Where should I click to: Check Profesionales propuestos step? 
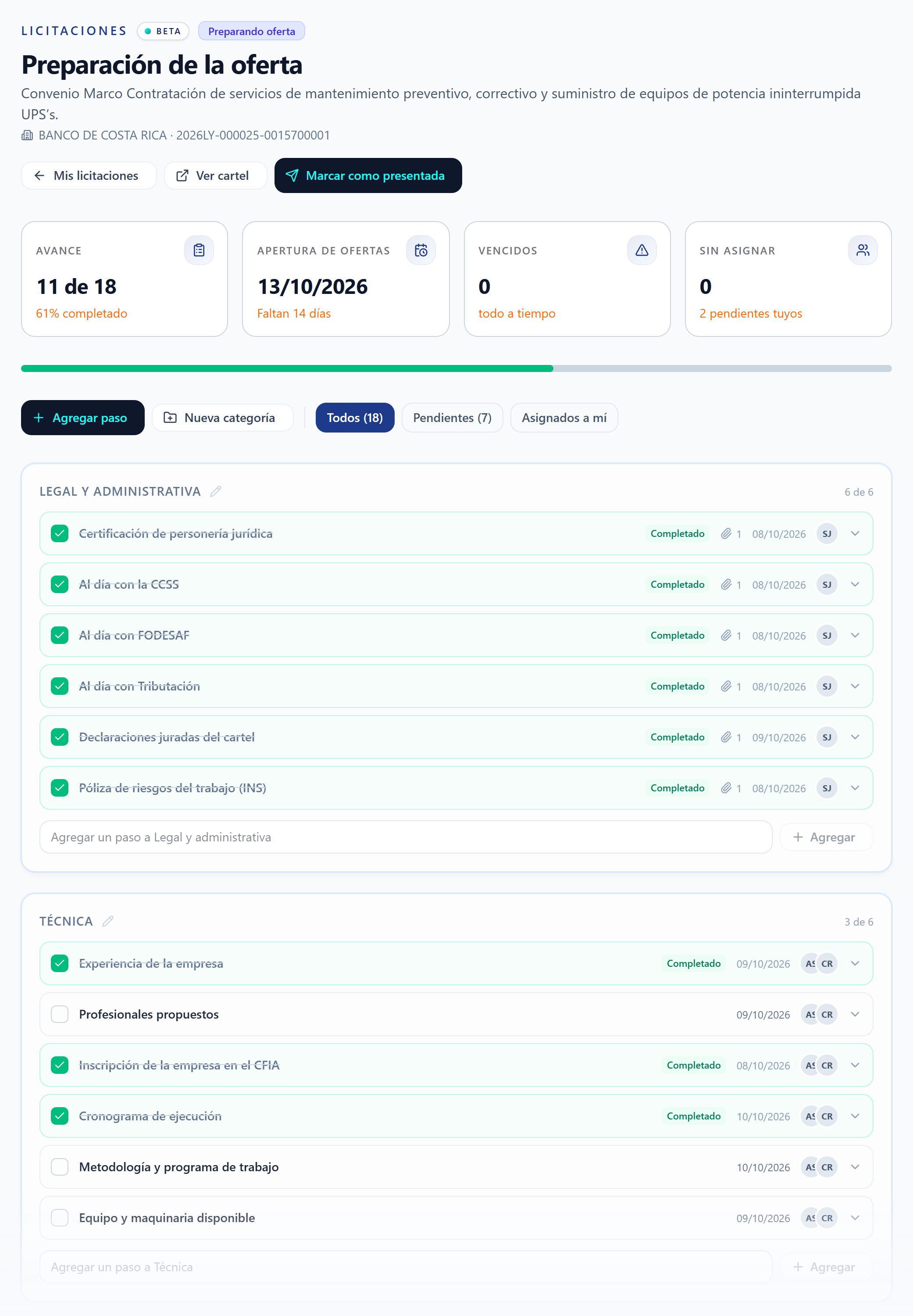tap(60, 1015)
